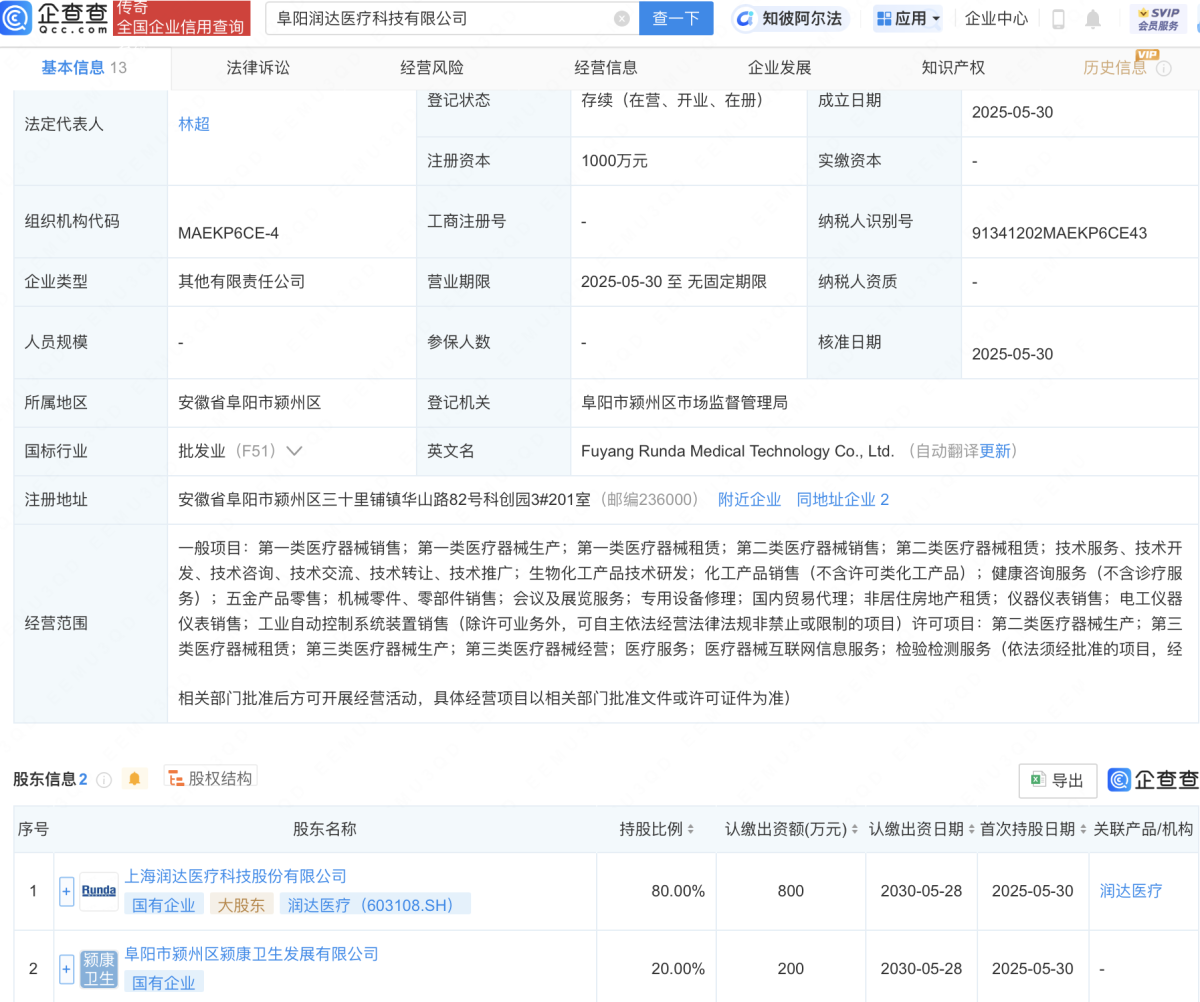Screen dimensions: 1200x1002
Task: Click the taxpayer ID 91341202MAEKP6CE43
Action: (1059, 233)
